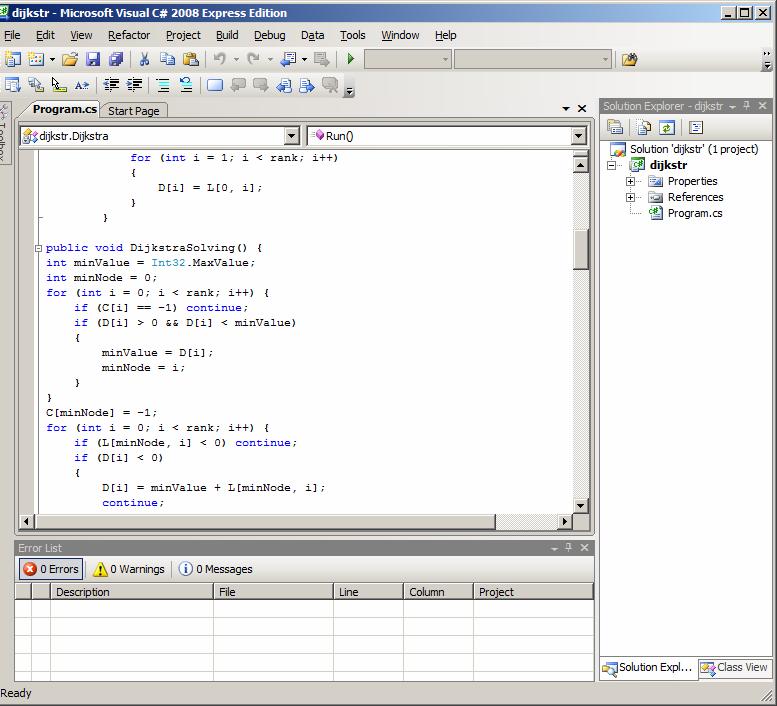
Task: Click the Paste clipboard icon
Action: pyautogui.click(x=191, y=59)
